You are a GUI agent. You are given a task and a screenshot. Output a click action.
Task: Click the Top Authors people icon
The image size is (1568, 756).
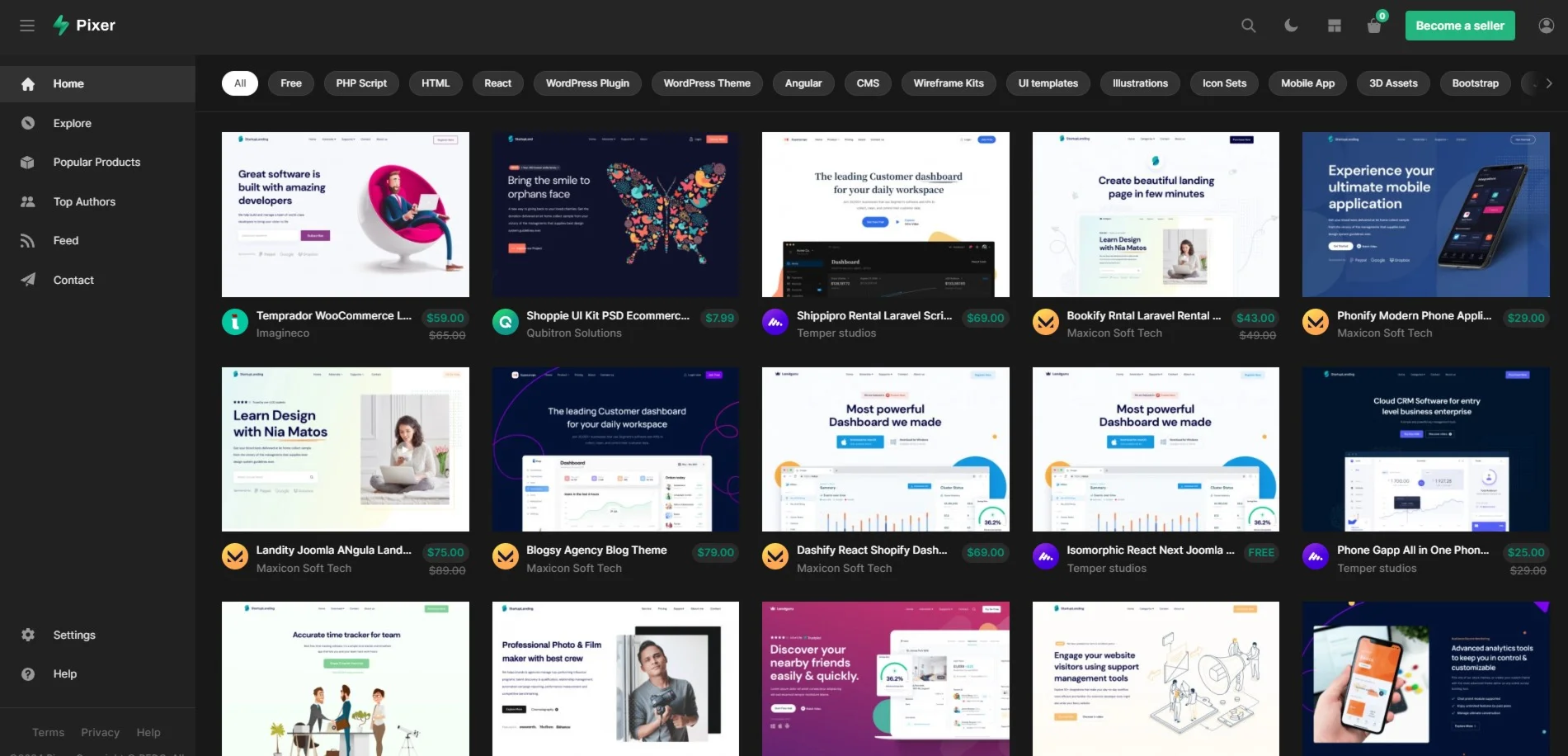point(28,201)
